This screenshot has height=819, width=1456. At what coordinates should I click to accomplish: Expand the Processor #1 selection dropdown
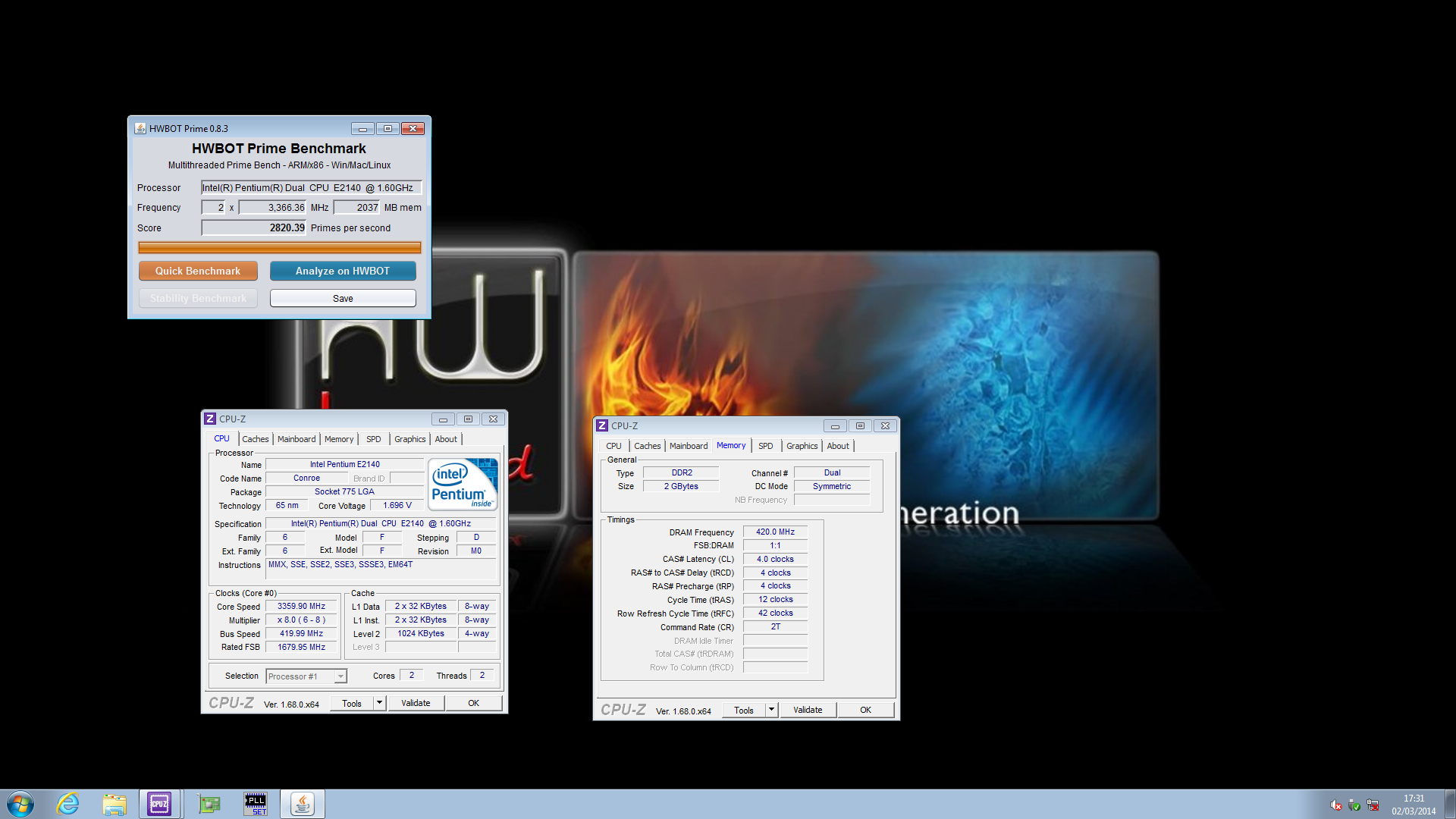pos(340,676)
